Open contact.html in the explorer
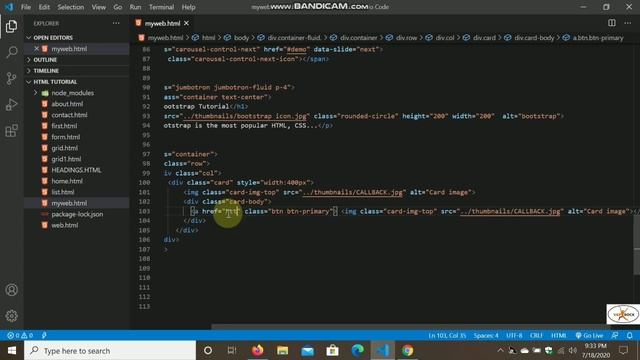The width and height of the screenshot is (640, 360). (x=69, y=115)
